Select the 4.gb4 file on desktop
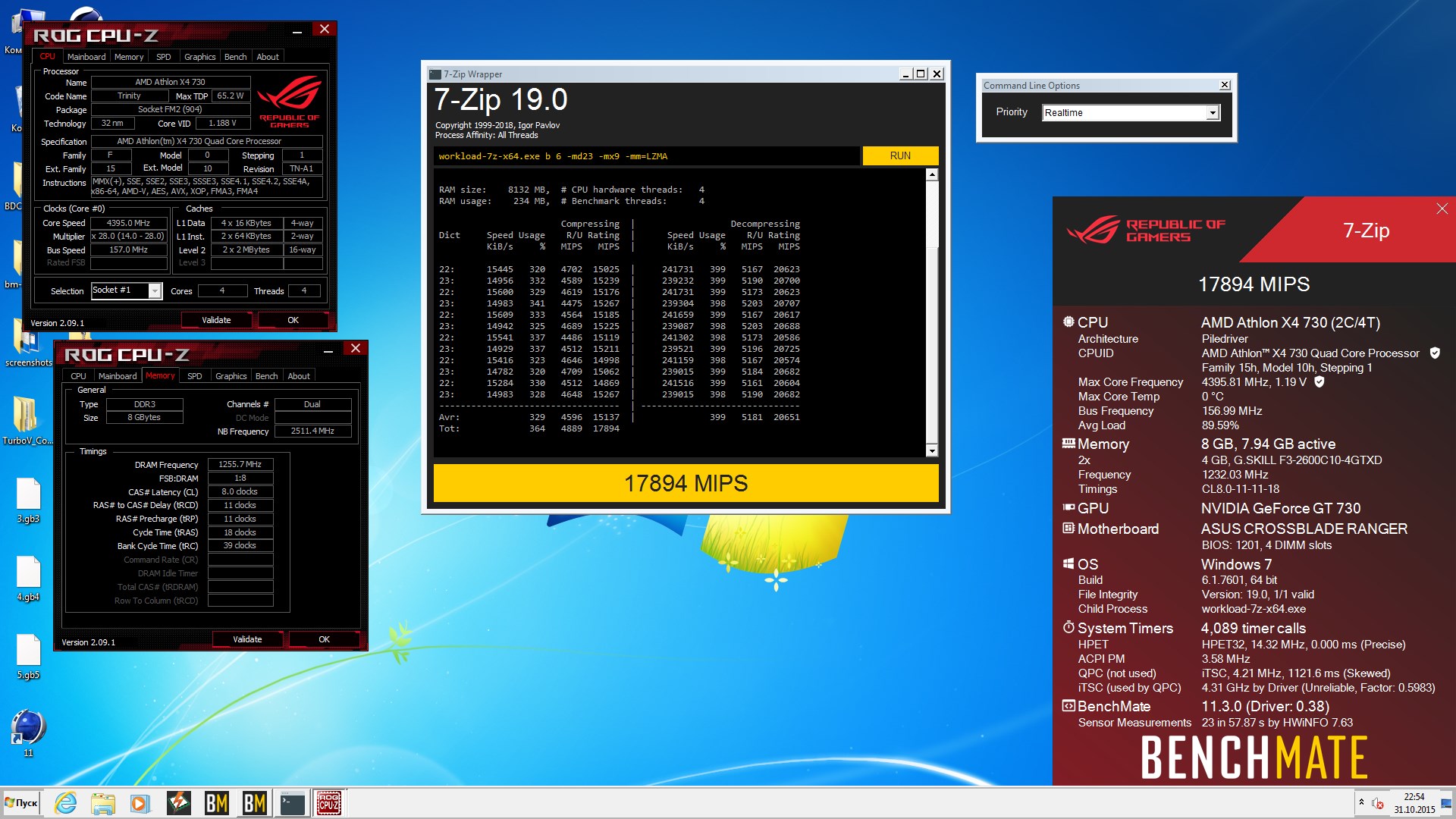Image resolution: width=1456 pixels, height=819 pixels. (x=28, y=579)
